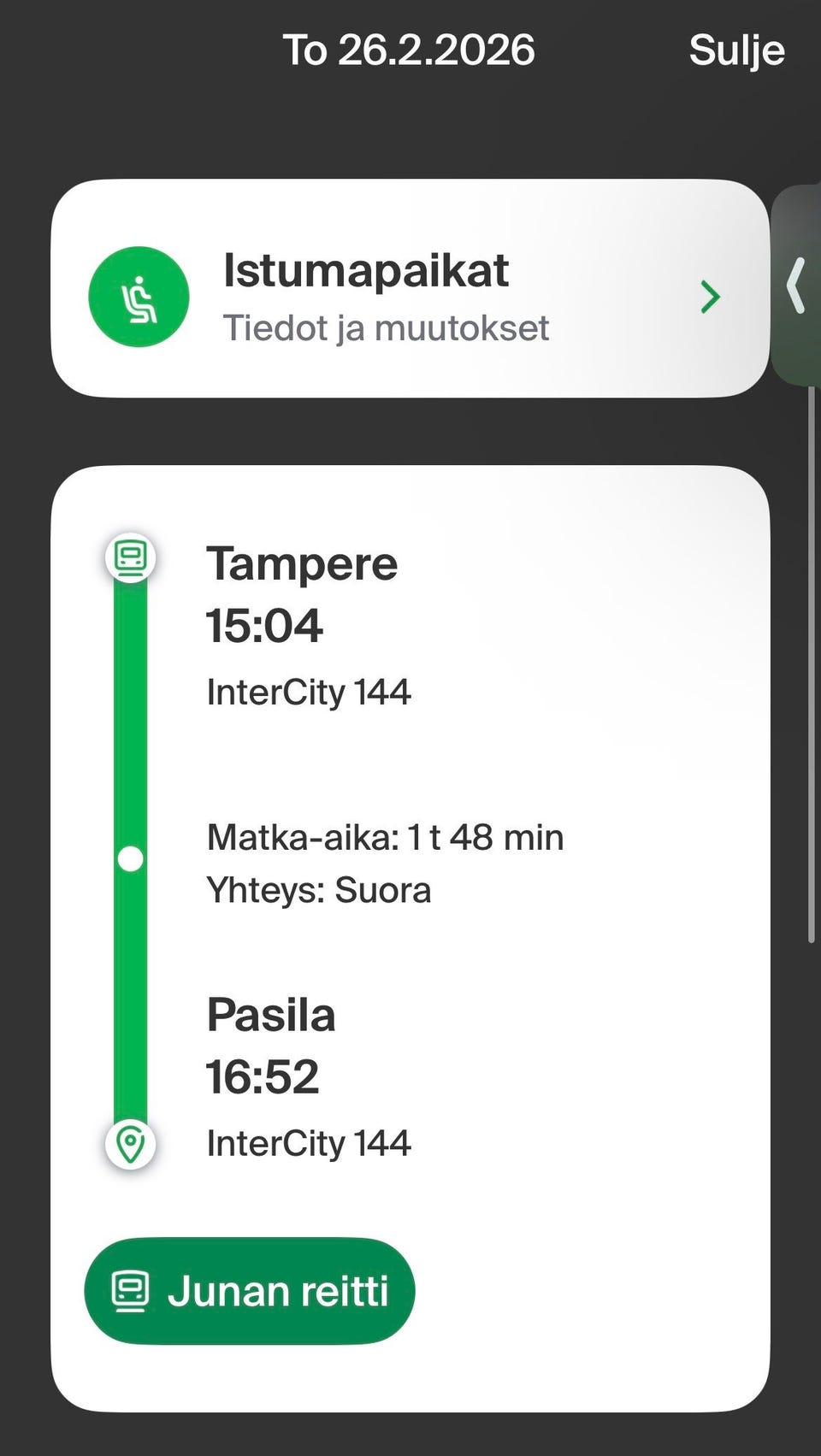Tap the Tampere departure train icon
The height and width of the screenshot is (1456, 821).
click(130, 558)
